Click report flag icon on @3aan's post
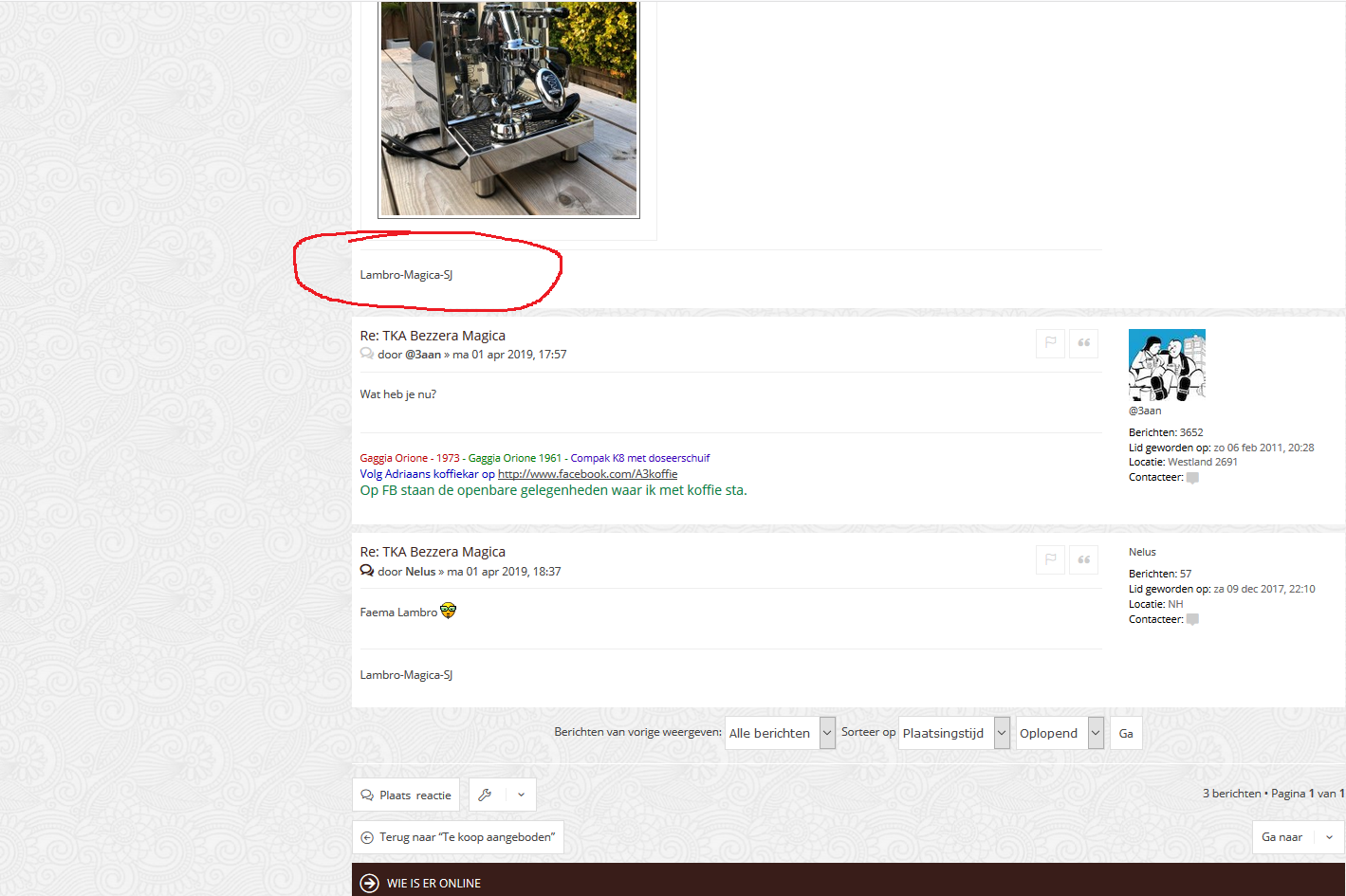 (x=1050, y=343)
